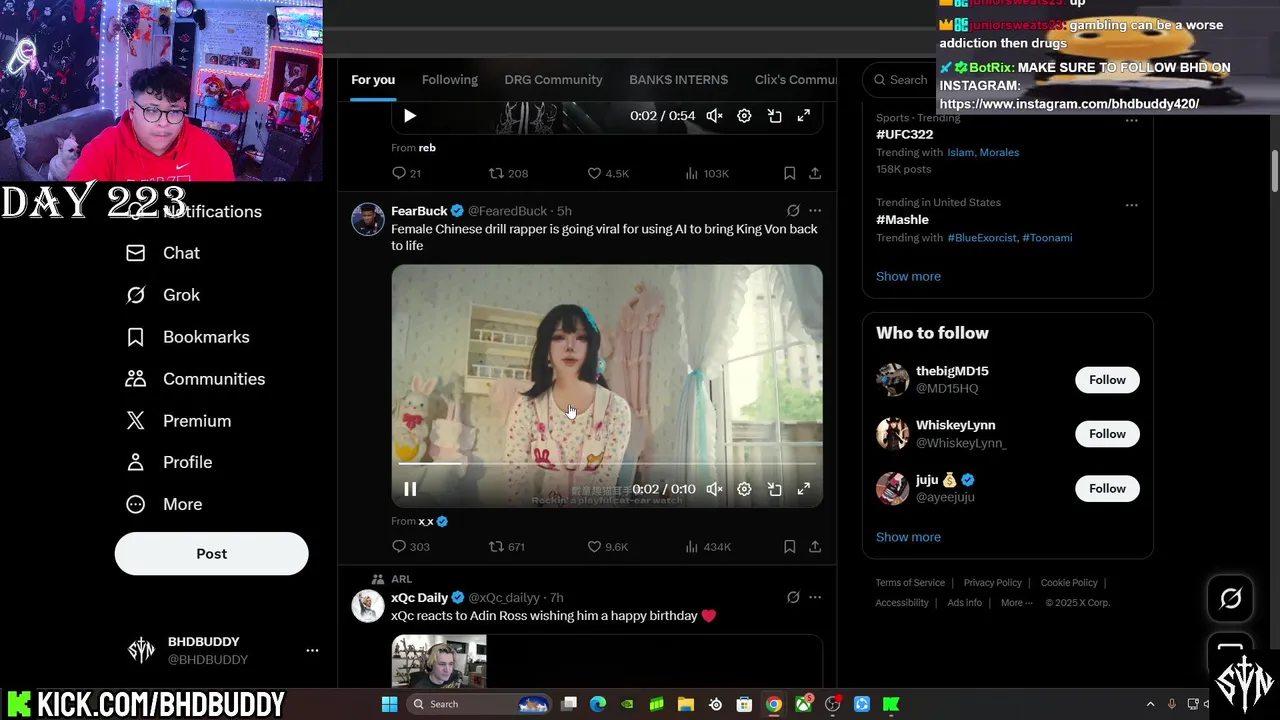Open the floating Grok button
Screen dimensions: 1280x720
(x=1230, y=598)
